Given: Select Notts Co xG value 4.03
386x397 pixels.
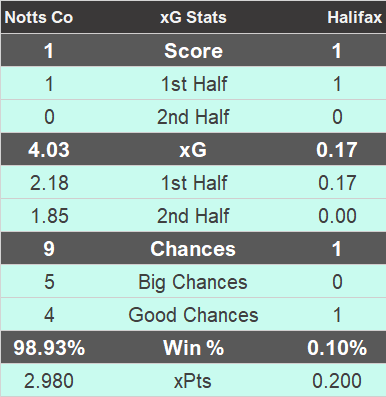Looking at the screenshot, I should click(x=49, y=150).
